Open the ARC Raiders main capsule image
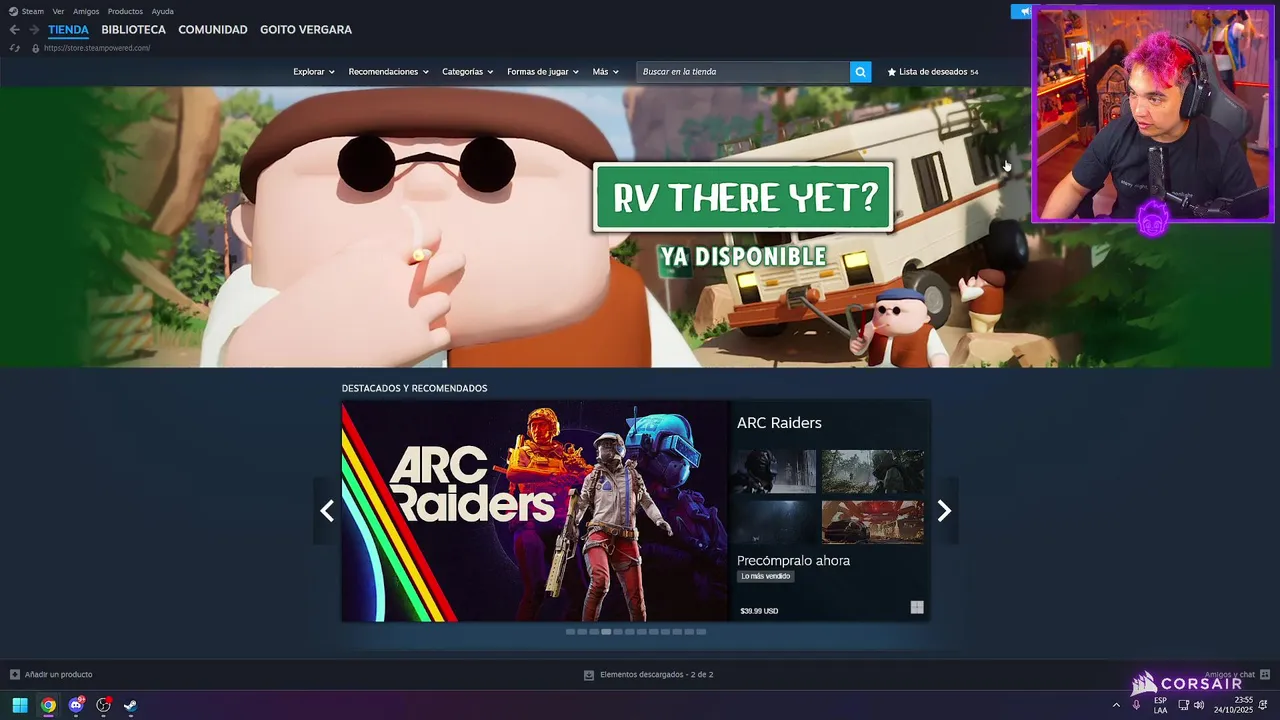This screenshot has height=720, width=1280. click(535, 511)
